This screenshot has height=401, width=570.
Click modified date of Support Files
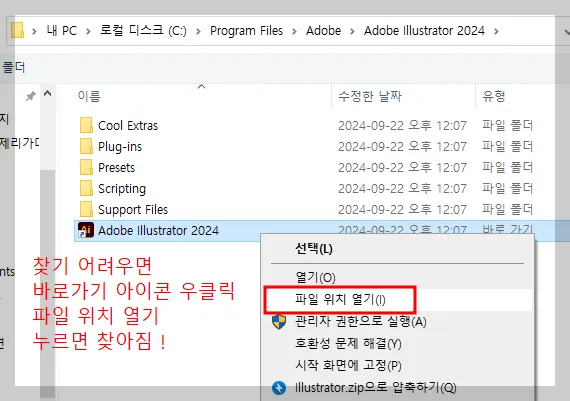pyautogui.click(x=402, y=210)
